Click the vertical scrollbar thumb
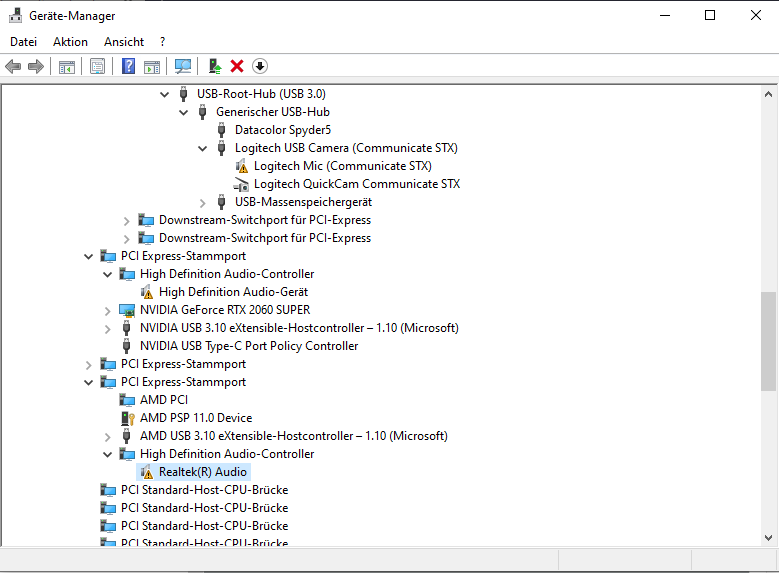 coord(768,341)
